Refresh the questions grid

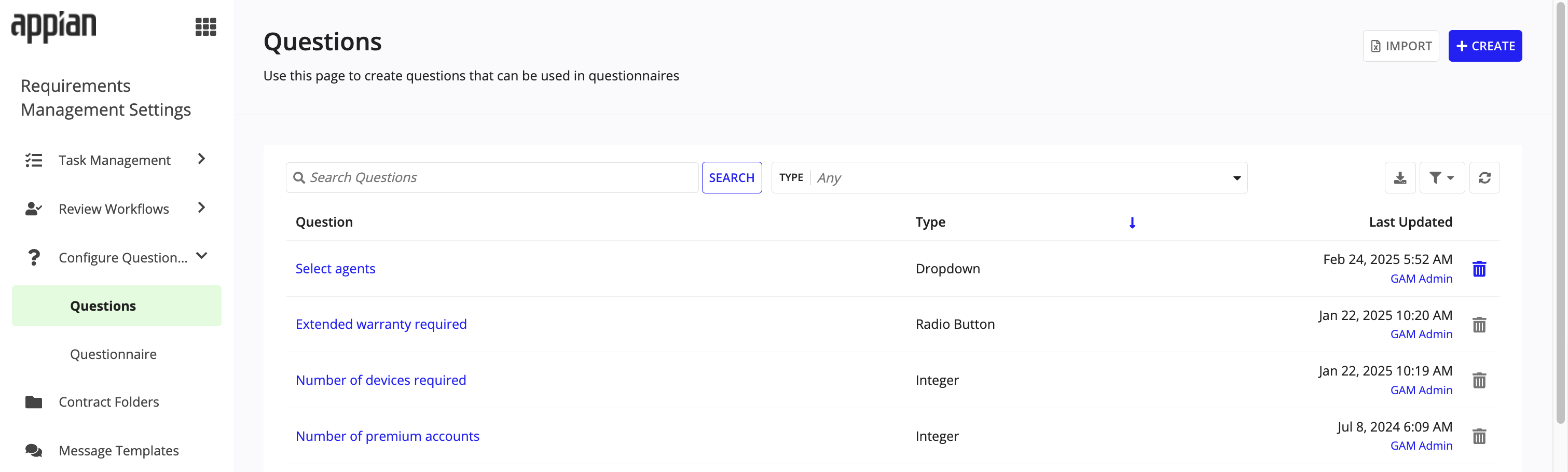click(1484, 177)
